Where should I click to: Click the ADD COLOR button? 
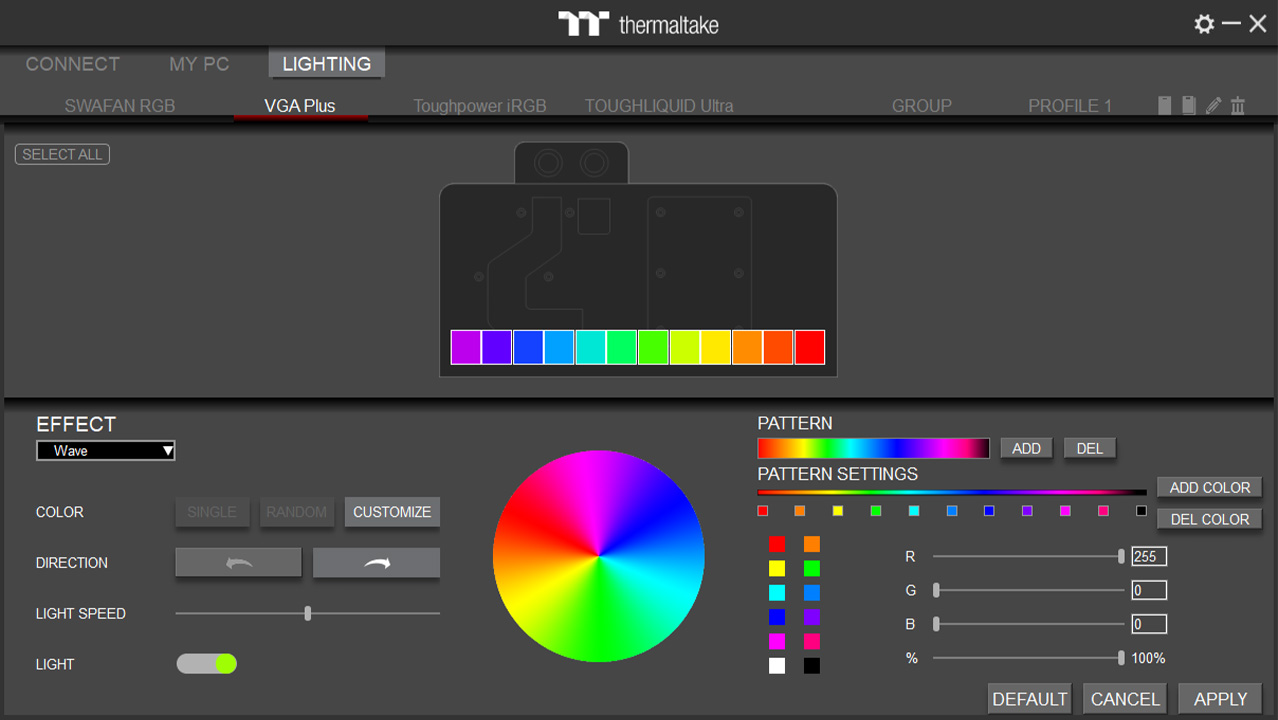pyautogui.click(x=1210, y=488)
